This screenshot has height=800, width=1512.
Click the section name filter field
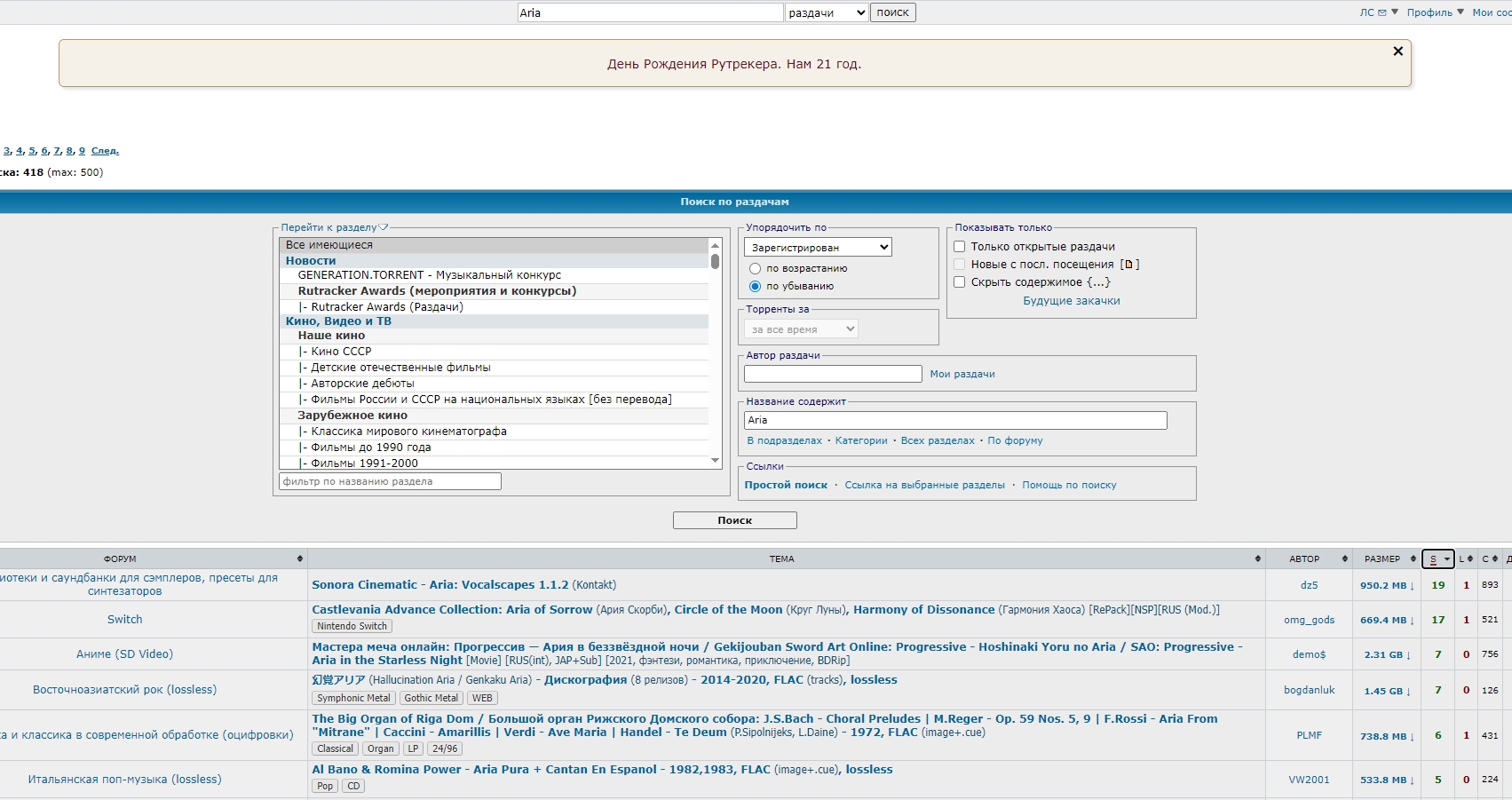tap(390, 481)
